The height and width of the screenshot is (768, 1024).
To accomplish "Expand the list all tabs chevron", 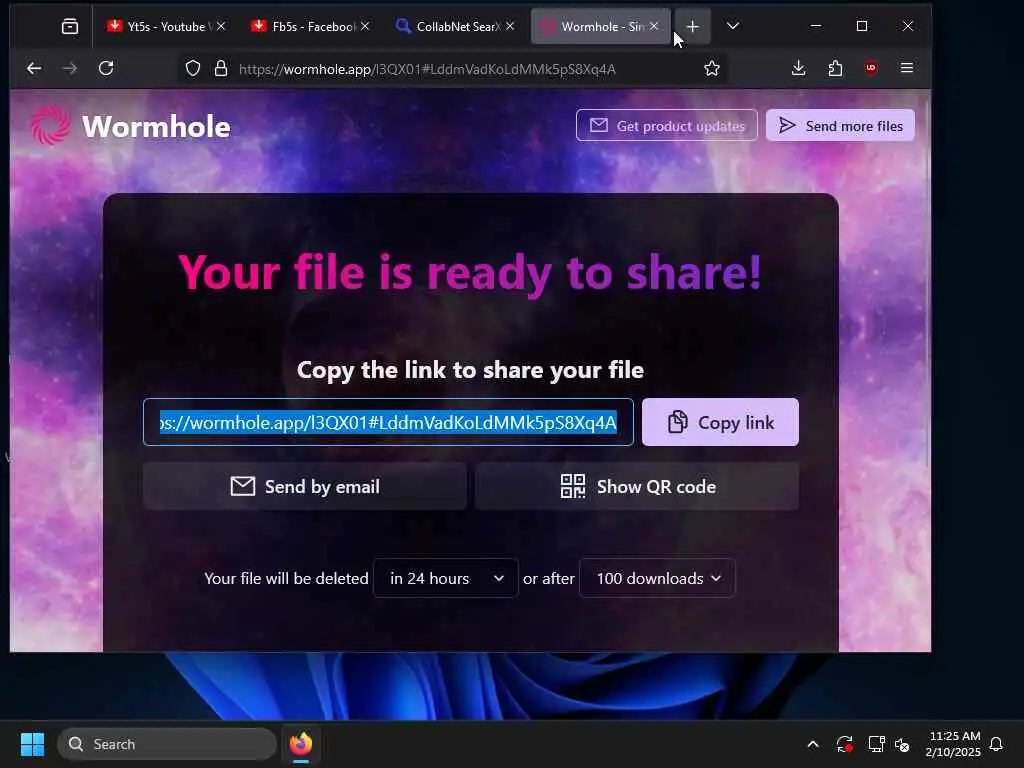I will click(x=733, y=26).
